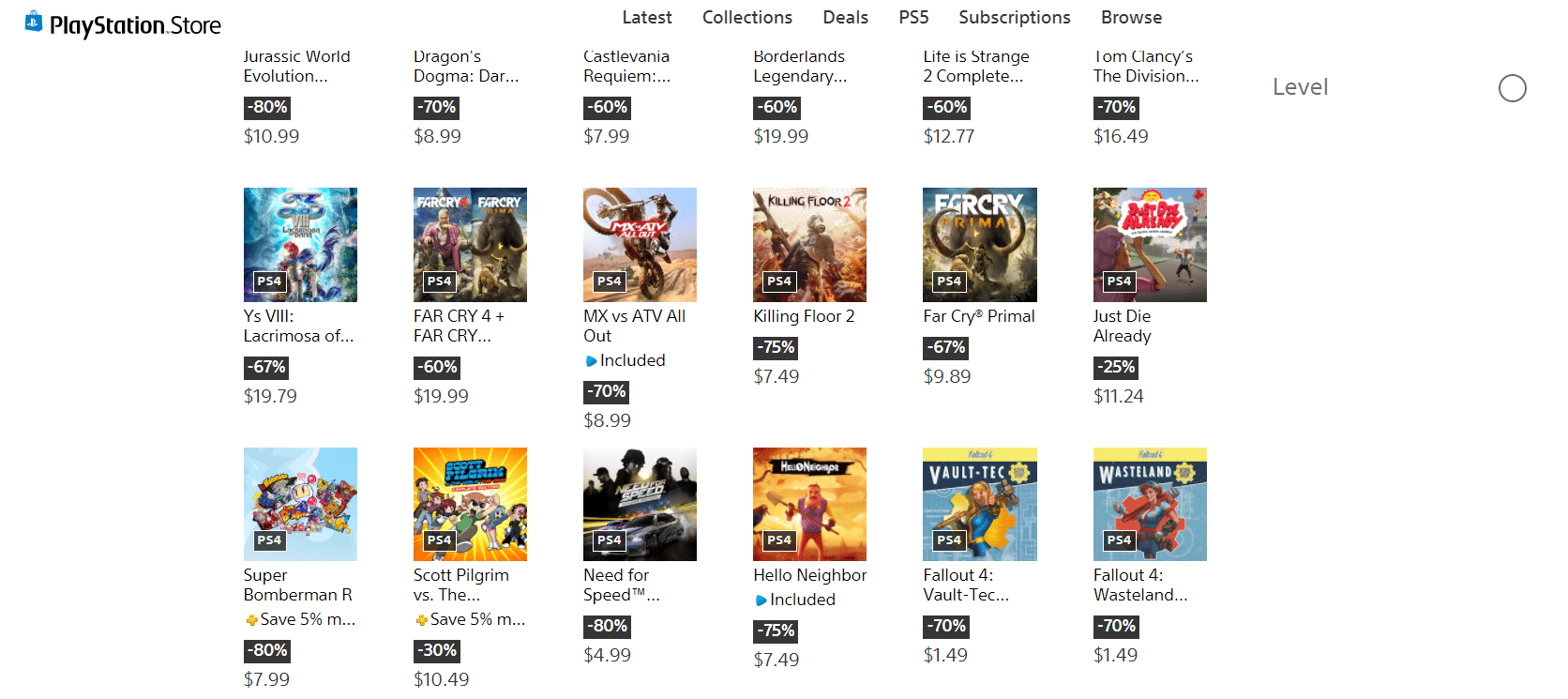The image size is (1568, 699).
Task: Switch to the PS5 section
Action: (x=913, y=18)
